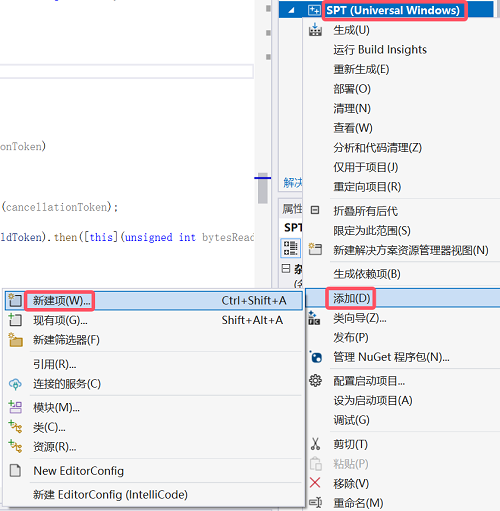Click the class wizard icon

[x=314, y=318]
